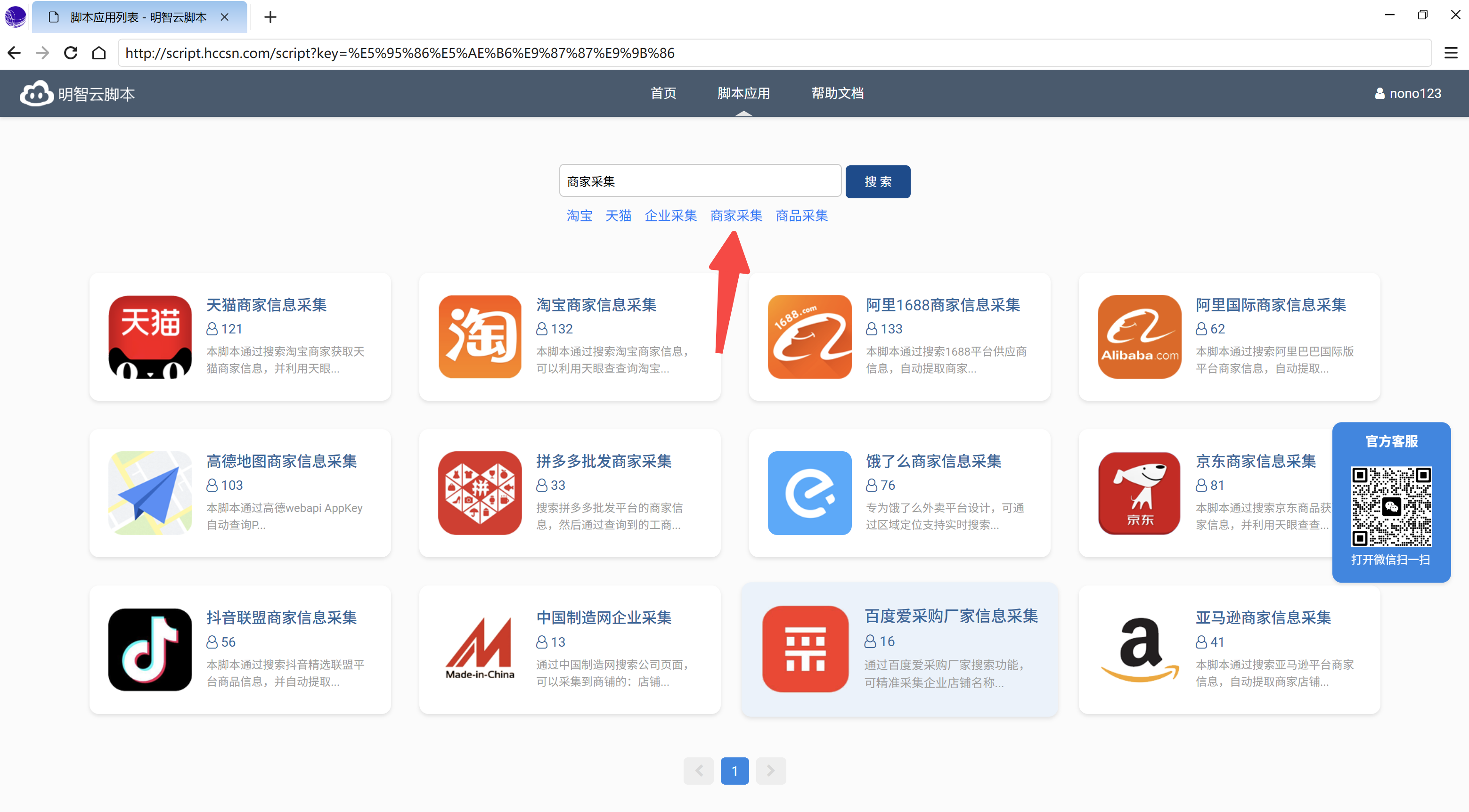Open 中国制造网企业采集 title
This screenshot has height=812, width=1469.
pos(604,617)
